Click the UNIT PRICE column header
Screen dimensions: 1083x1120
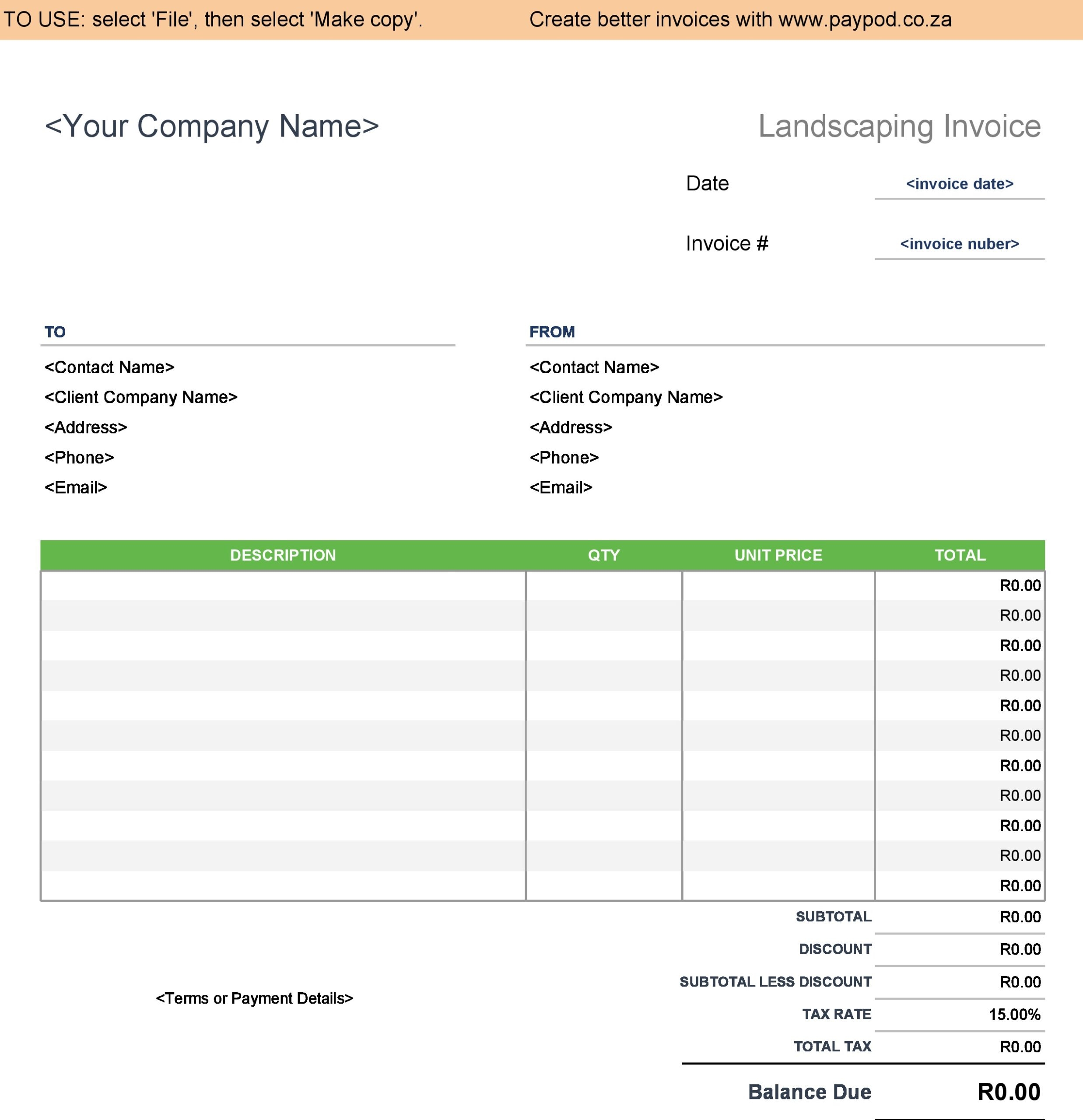[x=778, y=556]
